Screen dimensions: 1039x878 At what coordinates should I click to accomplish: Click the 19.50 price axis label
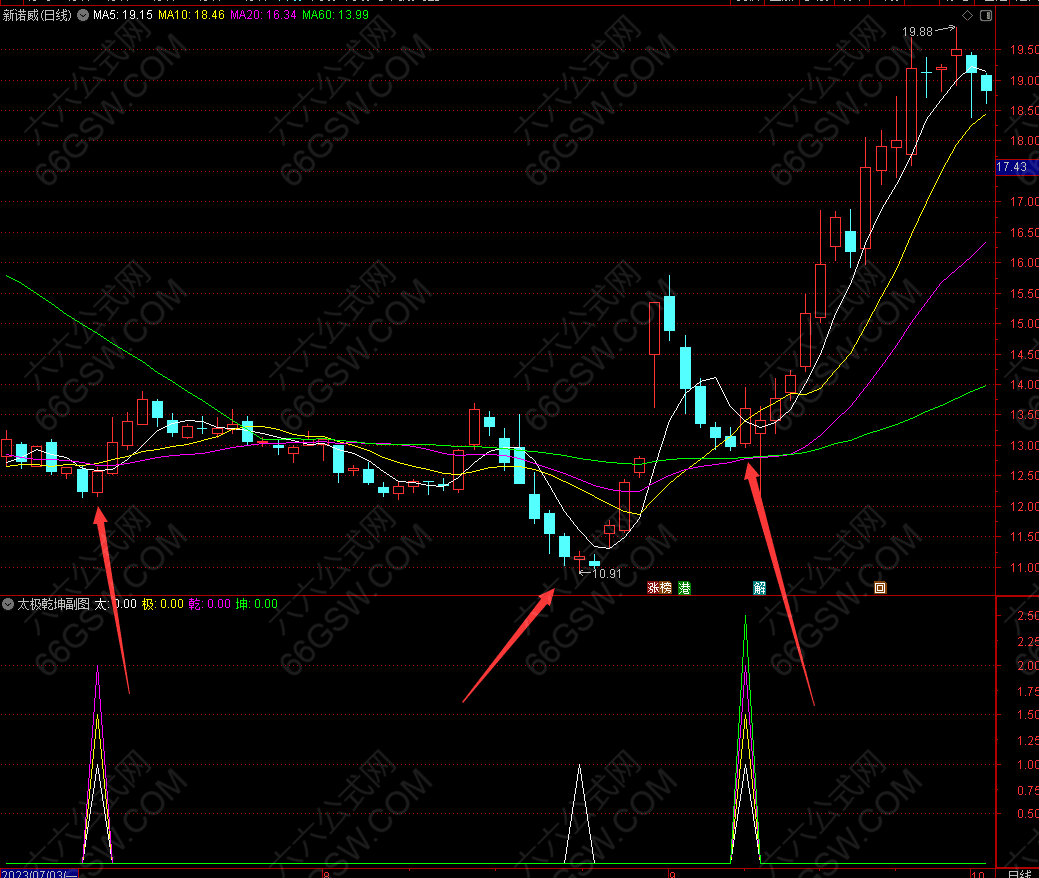(x=1024, y=50)
